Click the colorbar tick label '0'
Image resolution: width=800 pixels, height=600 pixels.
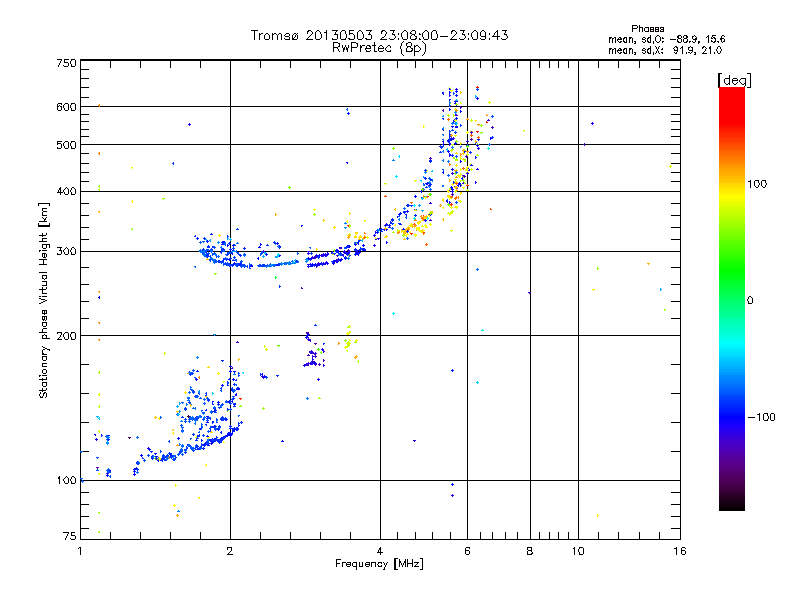pyautogui.click(x=750, y=301)
